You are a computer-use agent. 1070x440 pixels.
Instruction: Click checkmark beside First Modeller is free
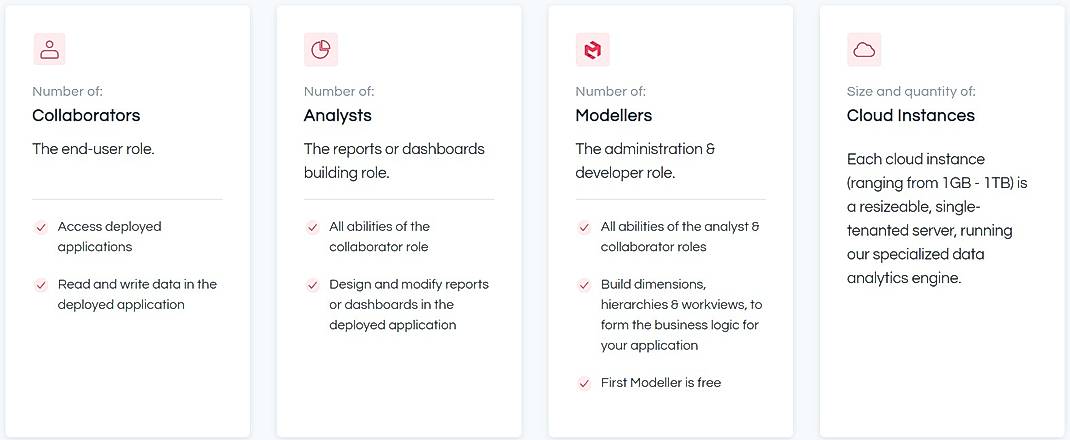pos(584,383)
